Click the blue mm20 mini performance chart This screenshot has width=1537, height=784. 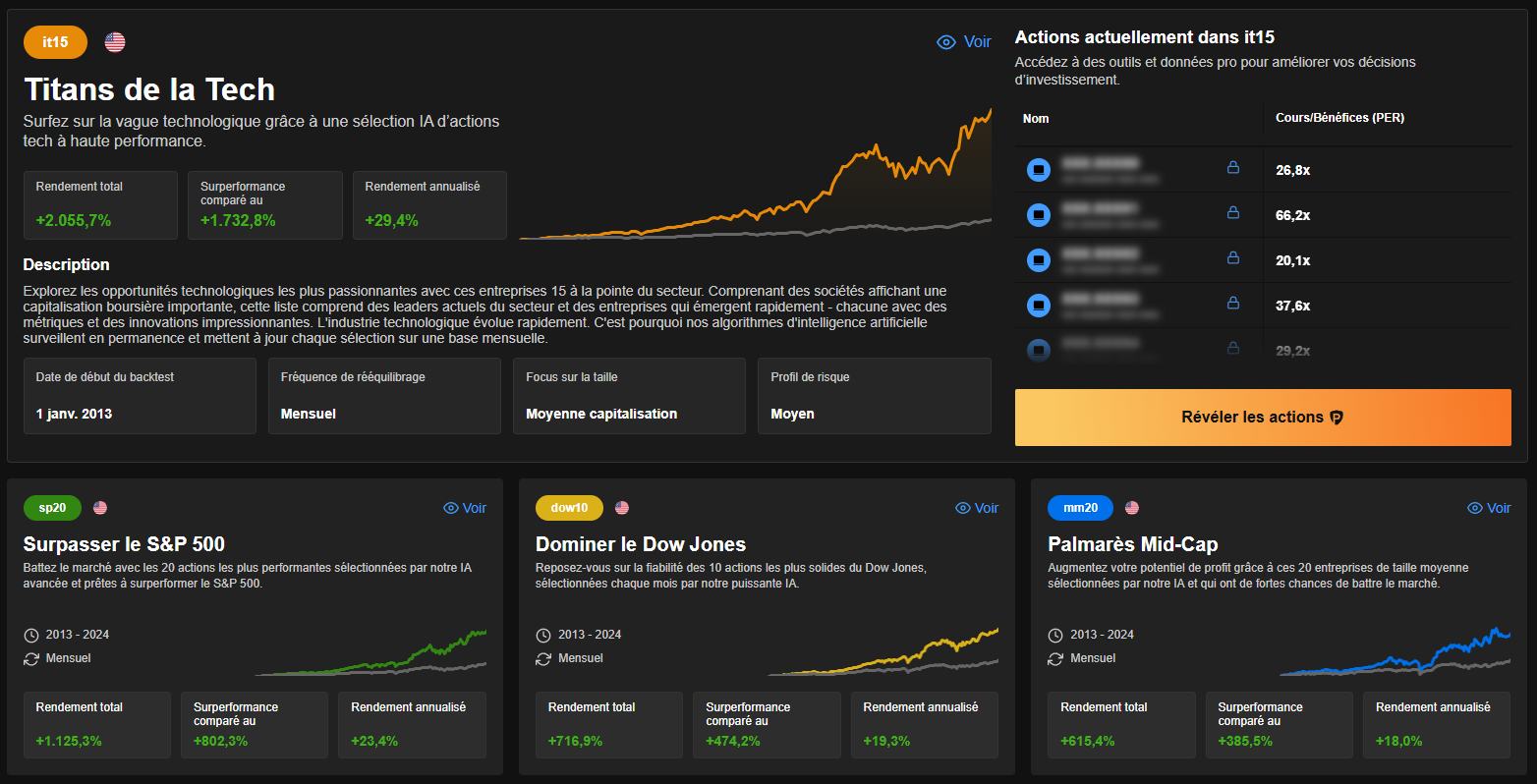1395,652
